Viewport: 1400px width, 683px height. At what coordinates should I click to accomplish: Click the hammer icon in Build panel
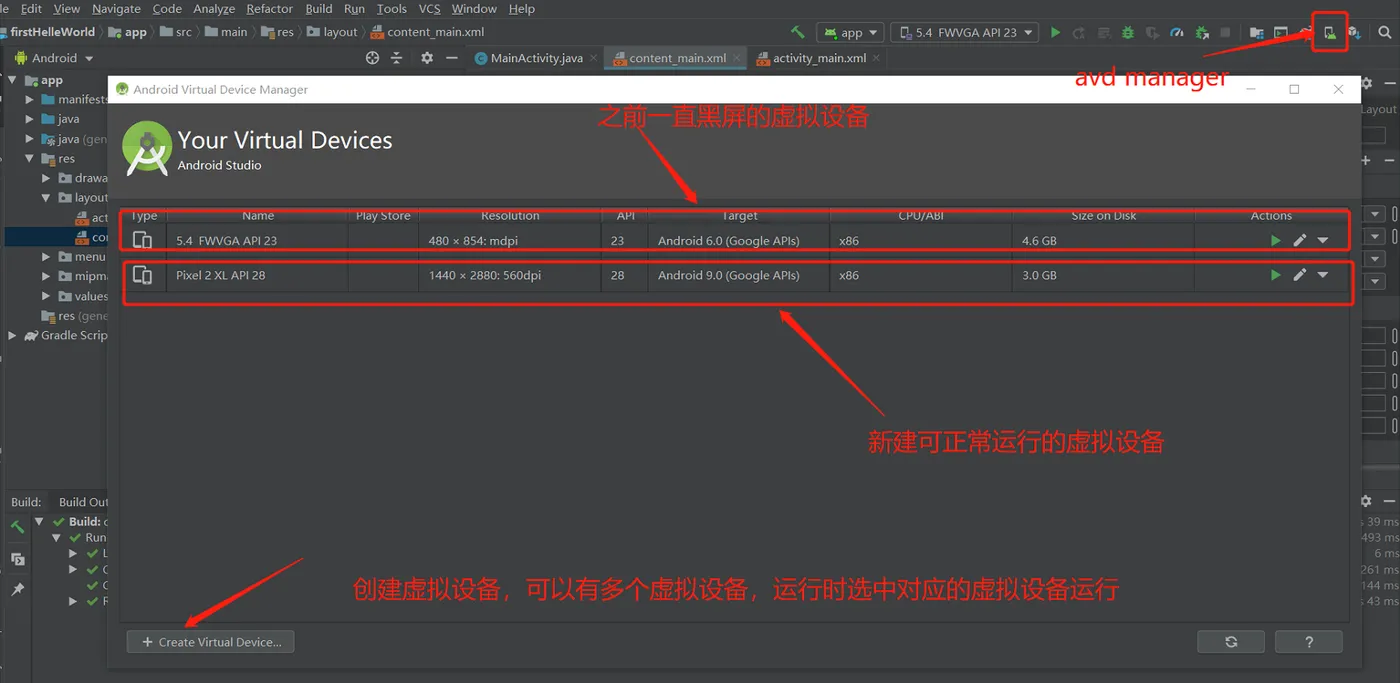click(x=17, y=526)
